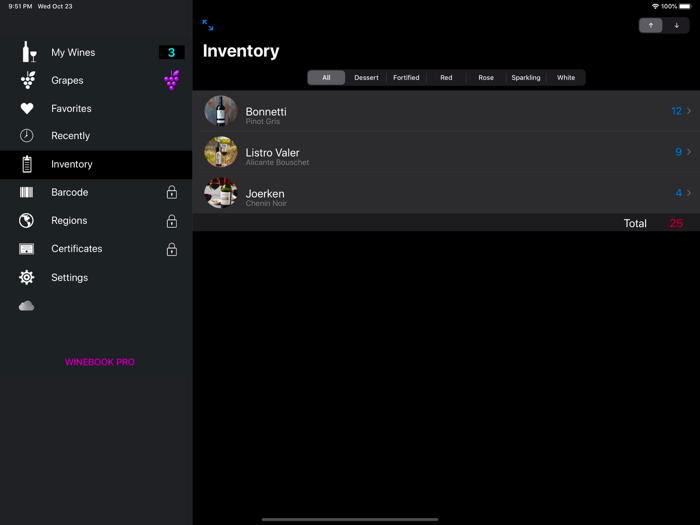Click the Inventory page heading
The height and width of the screenshot is (525, 700).
[241, 51]
